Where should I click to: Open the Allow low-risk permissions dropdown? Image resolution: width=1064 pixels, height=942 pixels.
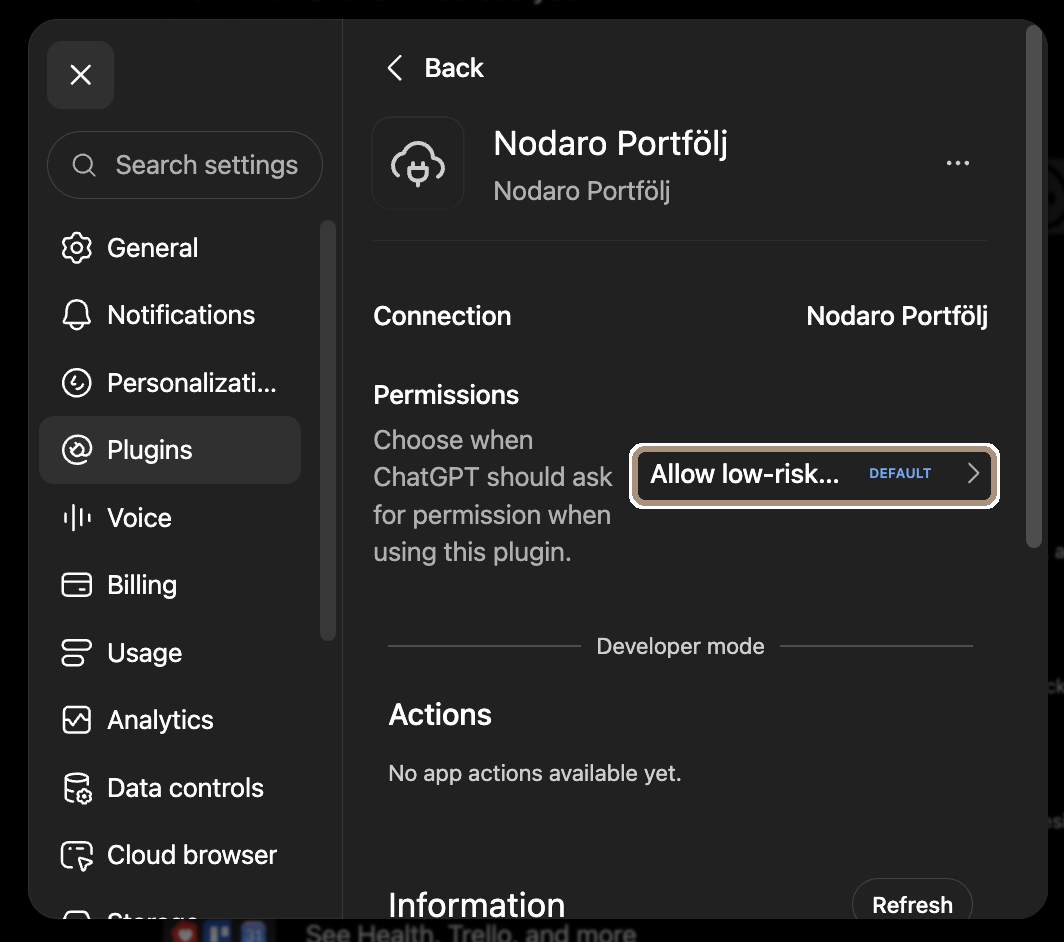814,474
